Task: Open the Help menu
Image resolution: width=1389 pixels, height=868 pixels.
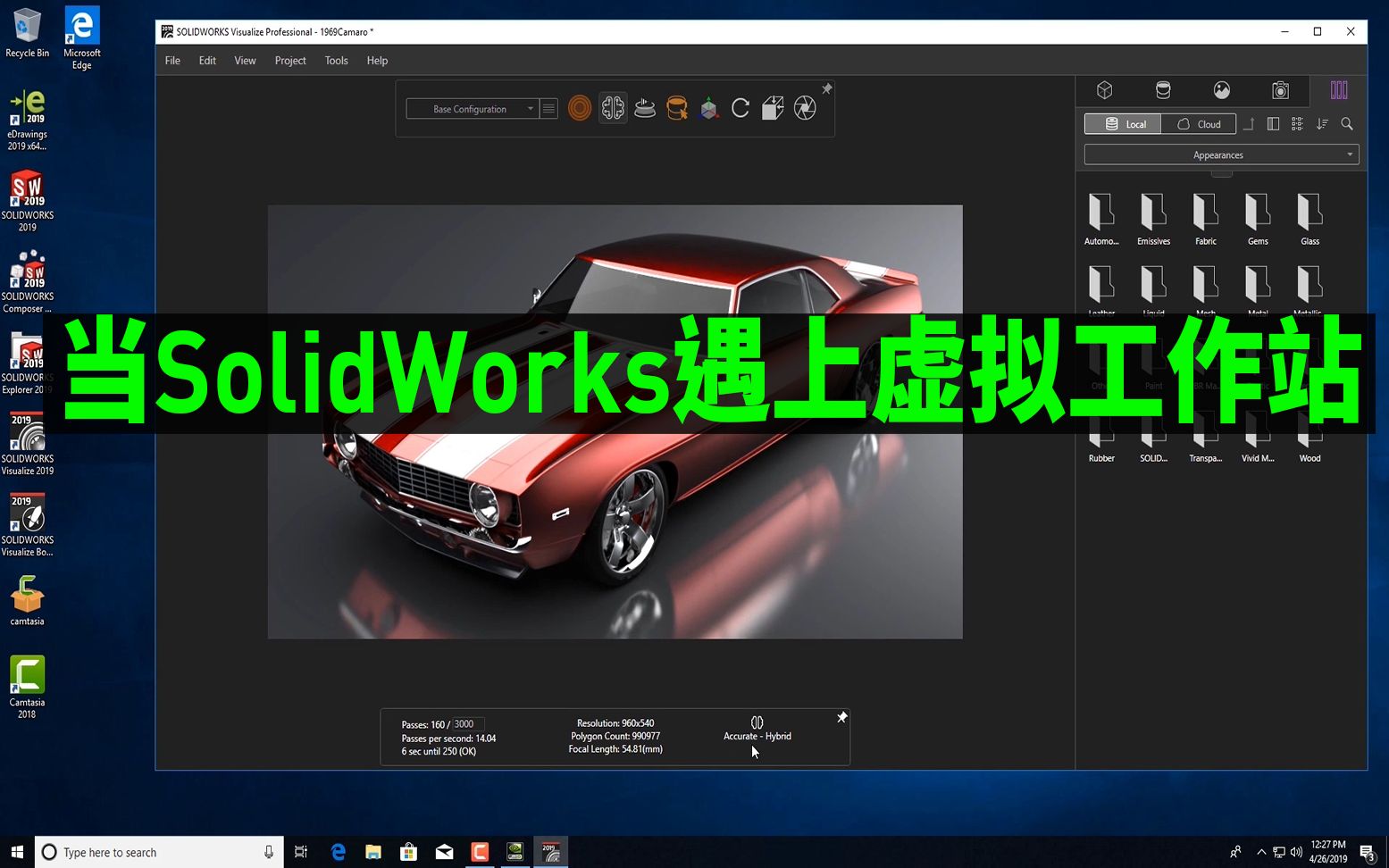Action: coord(377,61)
